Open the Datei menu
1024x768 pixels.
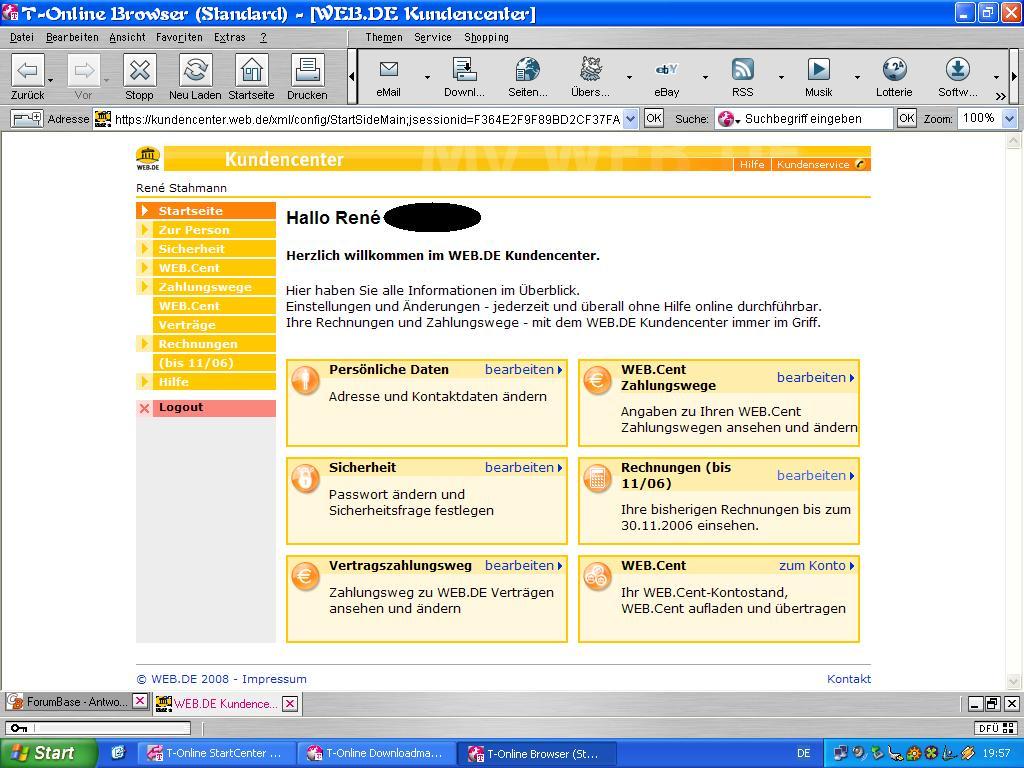pyautogui.click(x=22, y=37)
